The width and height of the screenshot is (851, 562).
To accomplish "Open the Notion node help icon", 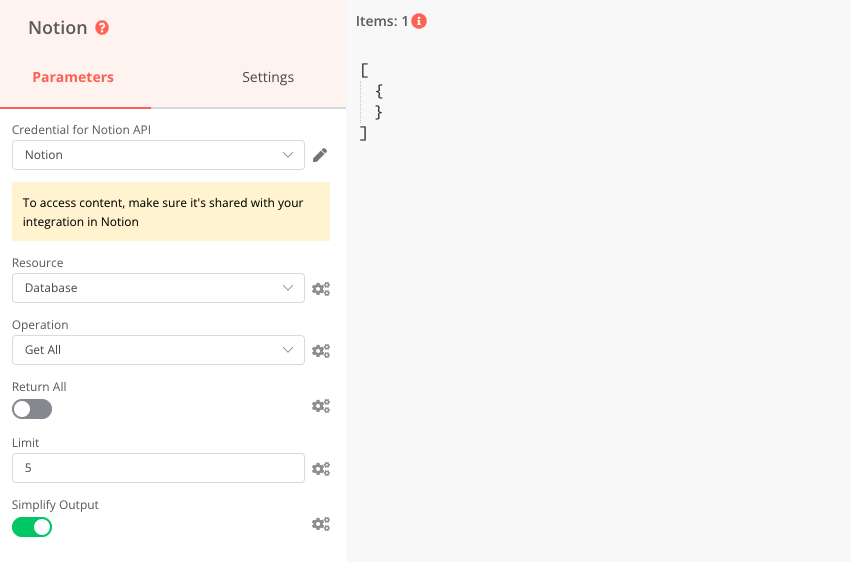I will (102, 28).
